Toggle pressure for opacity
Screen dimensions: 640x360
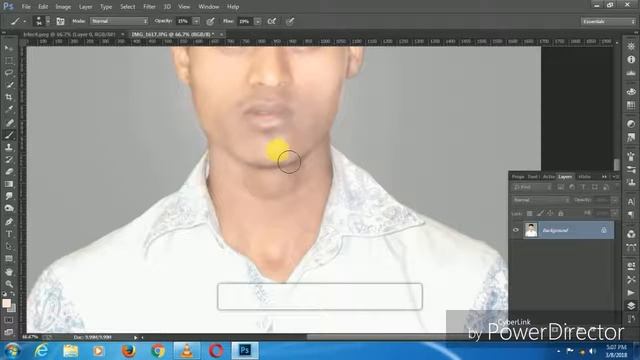pos(210,21)
